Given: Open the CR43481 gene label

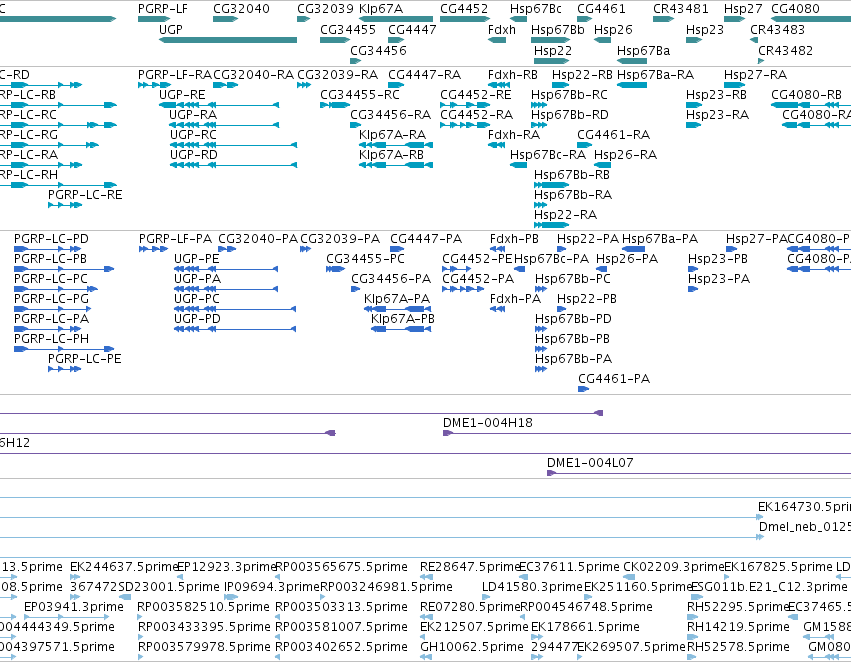Looking at the screenshot, I should pyautogui.click(x=681, y=9).
